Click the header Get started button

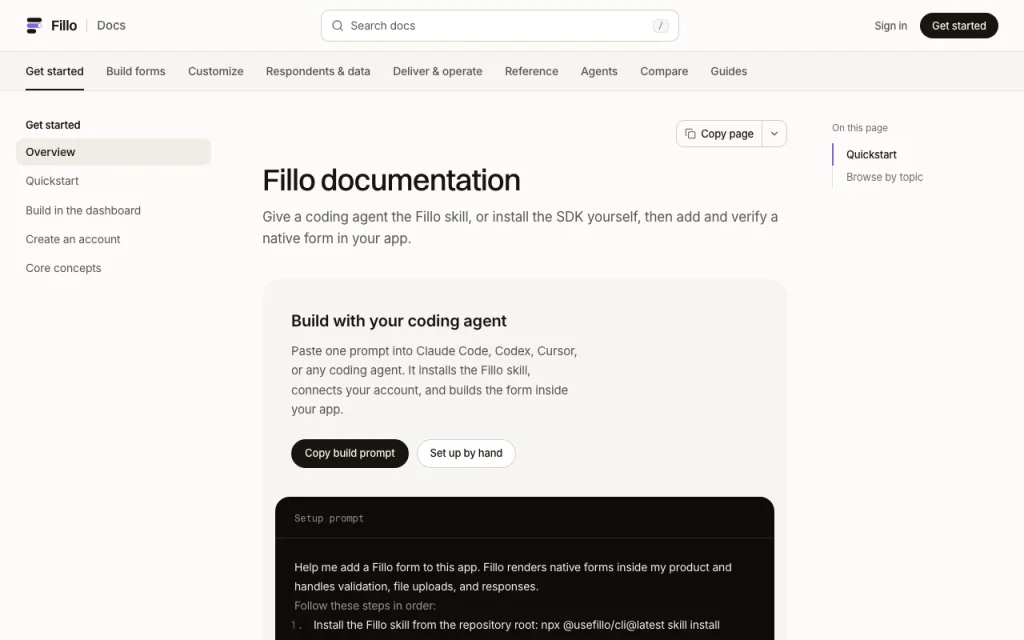[959, 25]
